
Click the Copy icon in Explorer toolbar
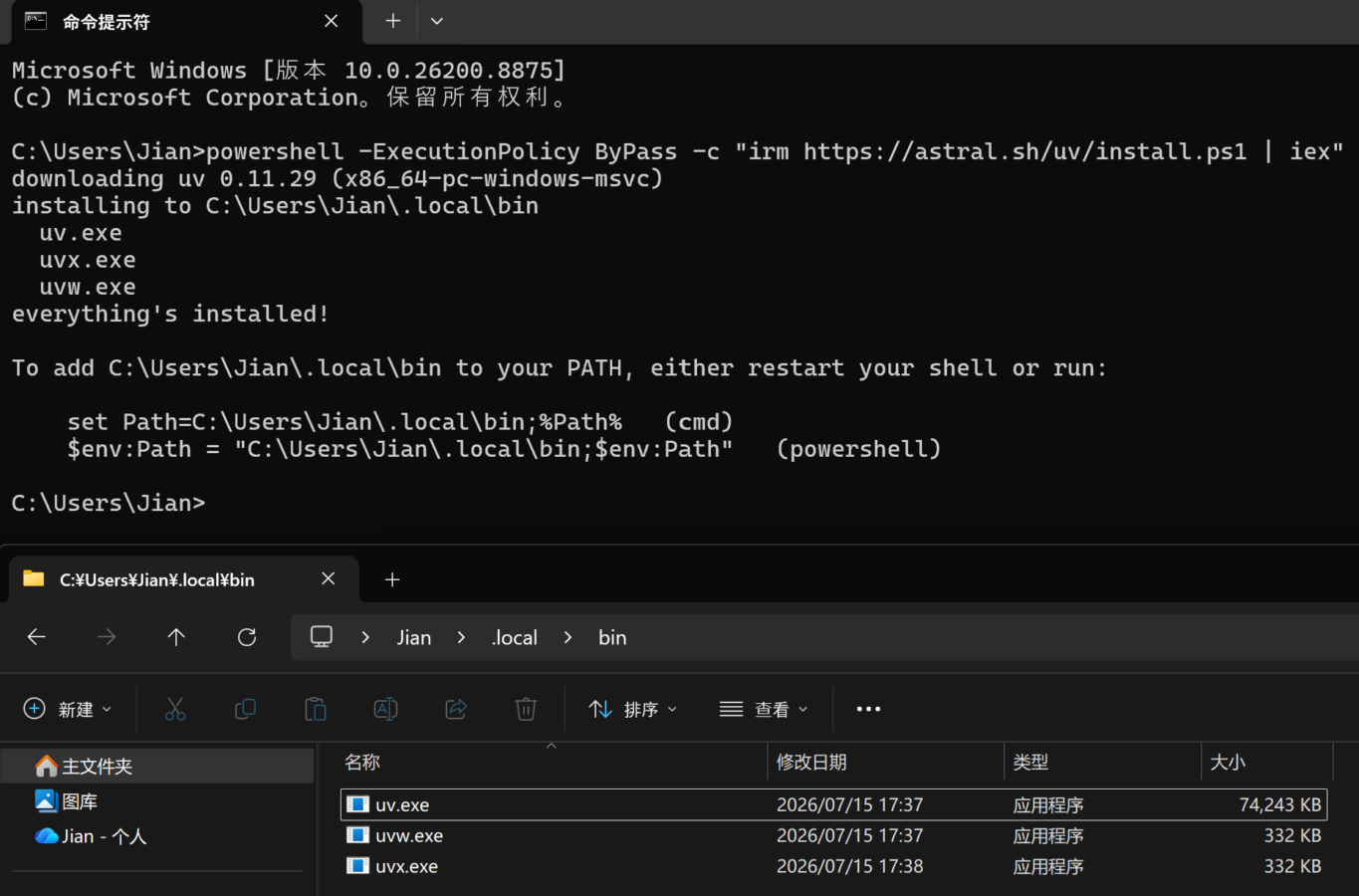click(x=245, y=709)
